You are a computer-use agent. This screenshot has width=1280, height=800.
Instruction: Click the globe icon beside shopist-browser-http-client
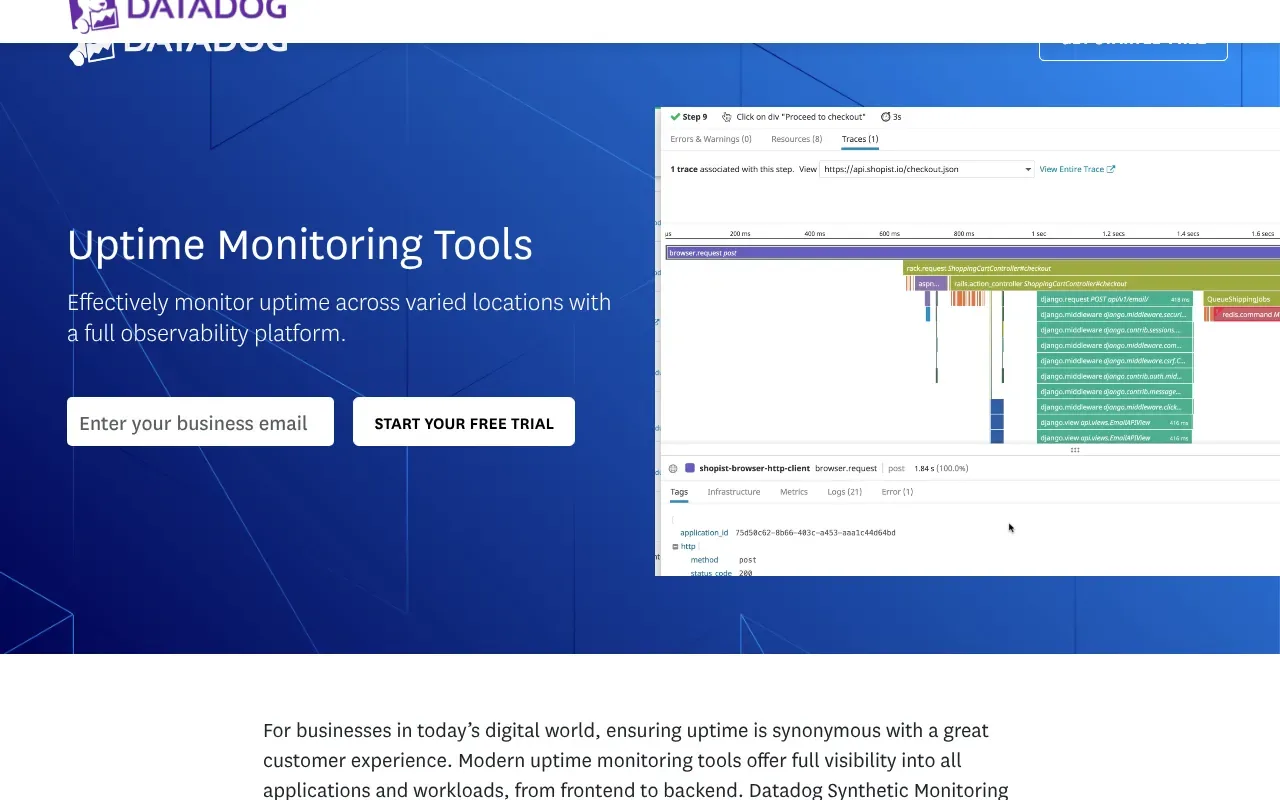(x=673, y=468)
